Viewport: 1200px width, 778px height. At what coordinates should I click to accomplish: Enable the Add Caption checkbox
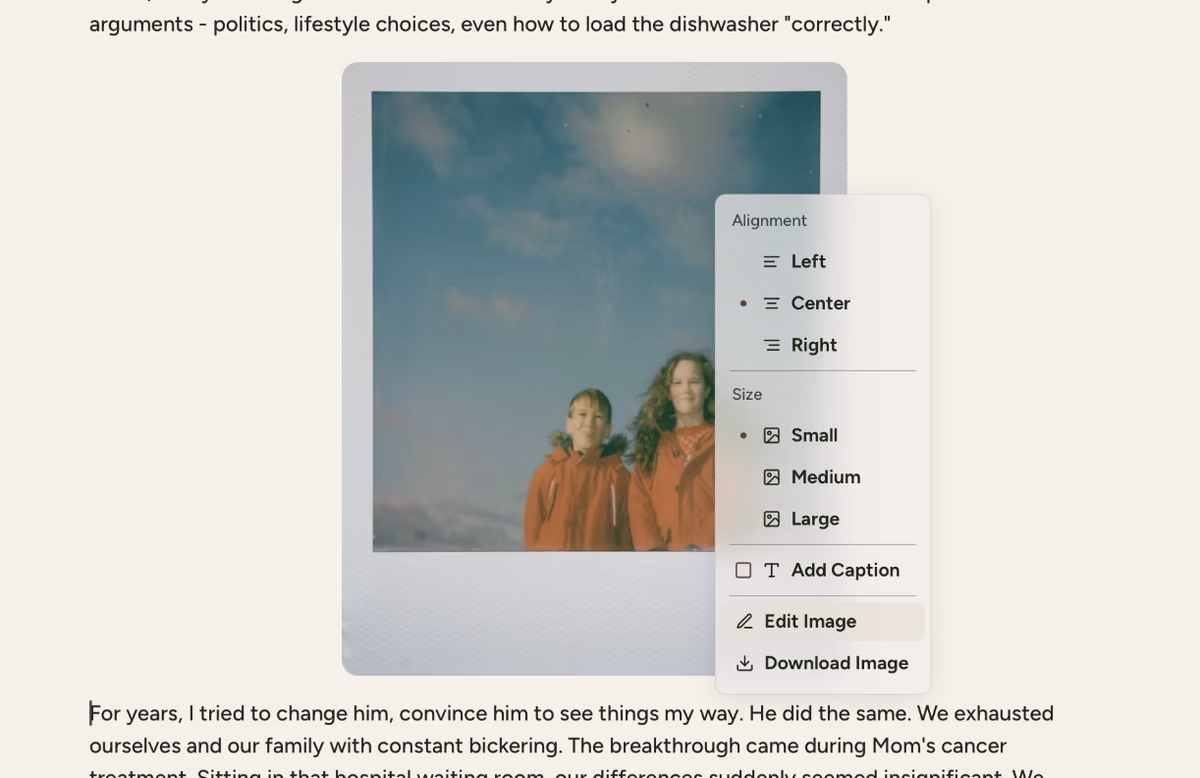743,570
